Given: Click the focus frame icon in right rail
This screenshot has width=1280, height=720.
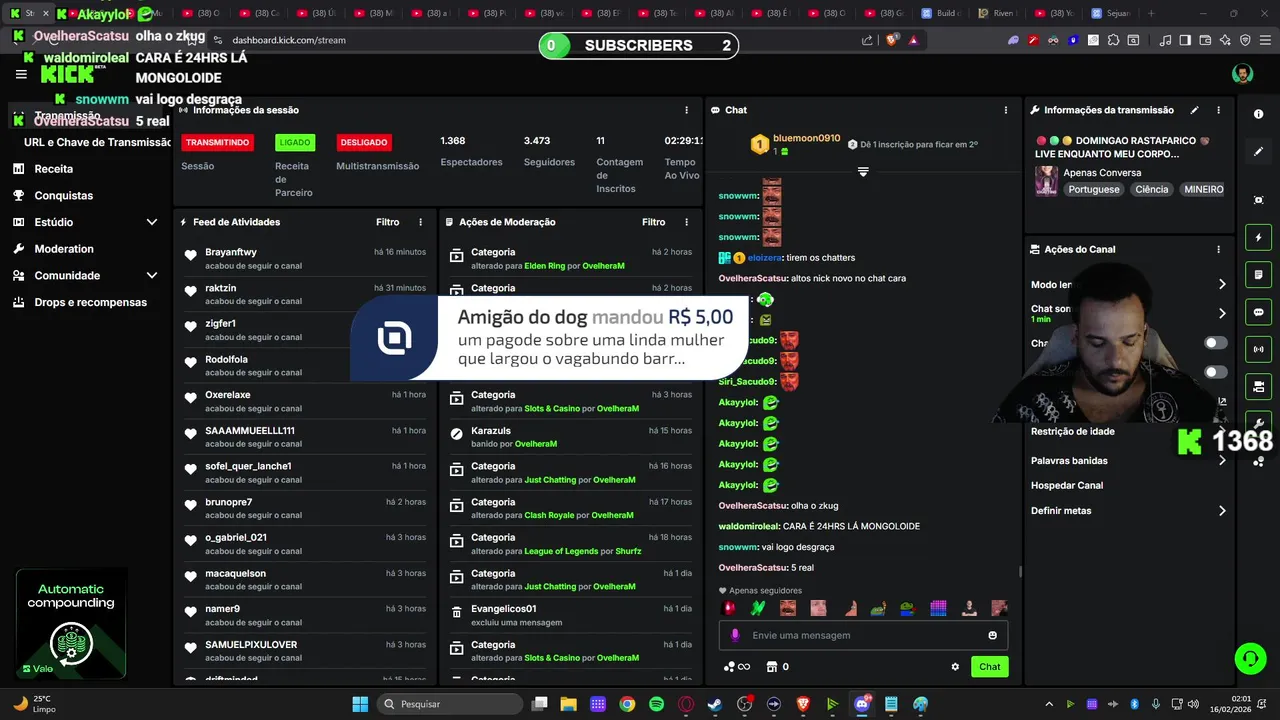Looking at the screenshot, I should pyautogui.click(x=1258, y=200).
